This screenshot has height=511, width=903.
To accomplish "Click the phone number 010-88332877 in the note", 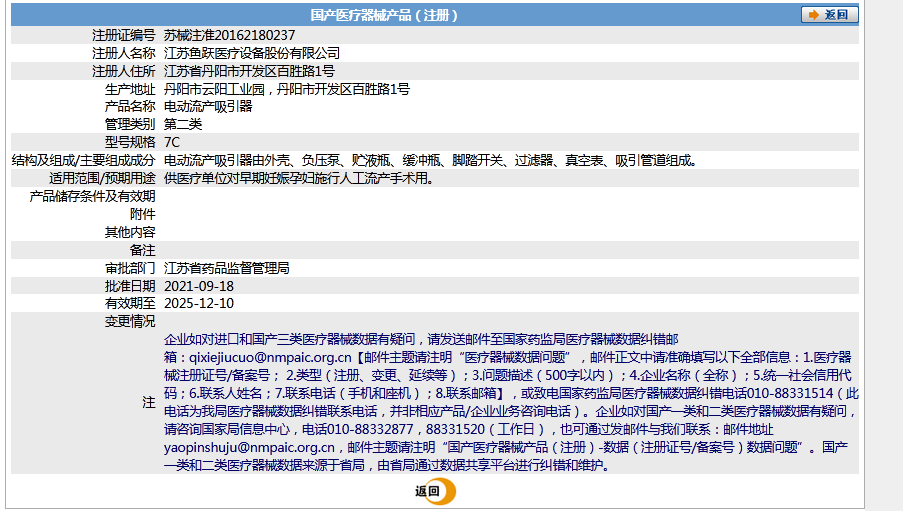I will (370, 430).
